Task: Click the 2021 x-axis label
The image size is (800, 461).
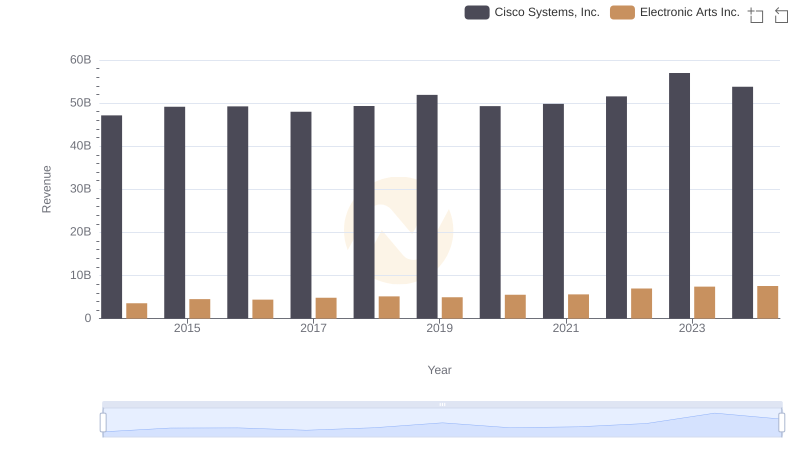Action: tap(566, 328)
